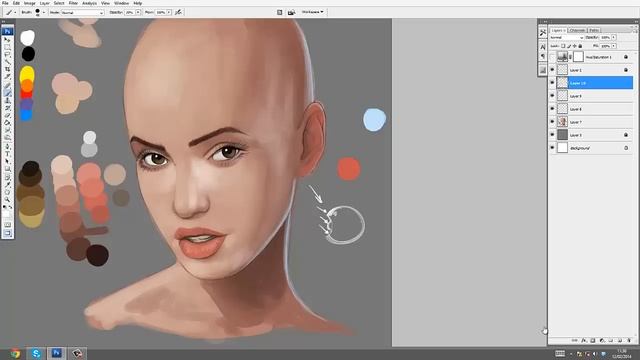
Task: Click the add layer style fx icon
Action: coord(584,340)
